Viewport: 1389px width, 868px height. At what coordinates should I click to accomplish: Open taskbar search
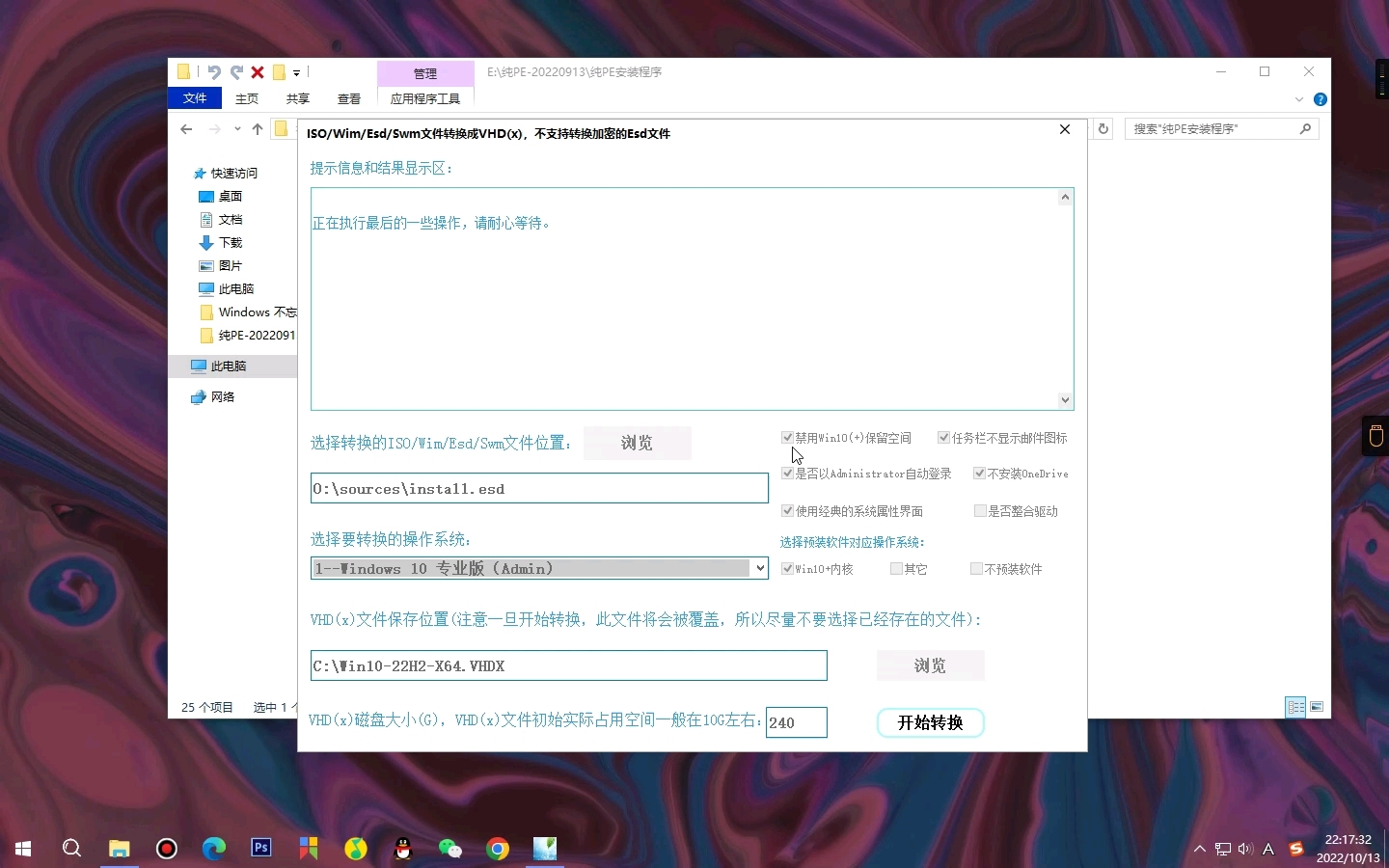coord(71,849)
